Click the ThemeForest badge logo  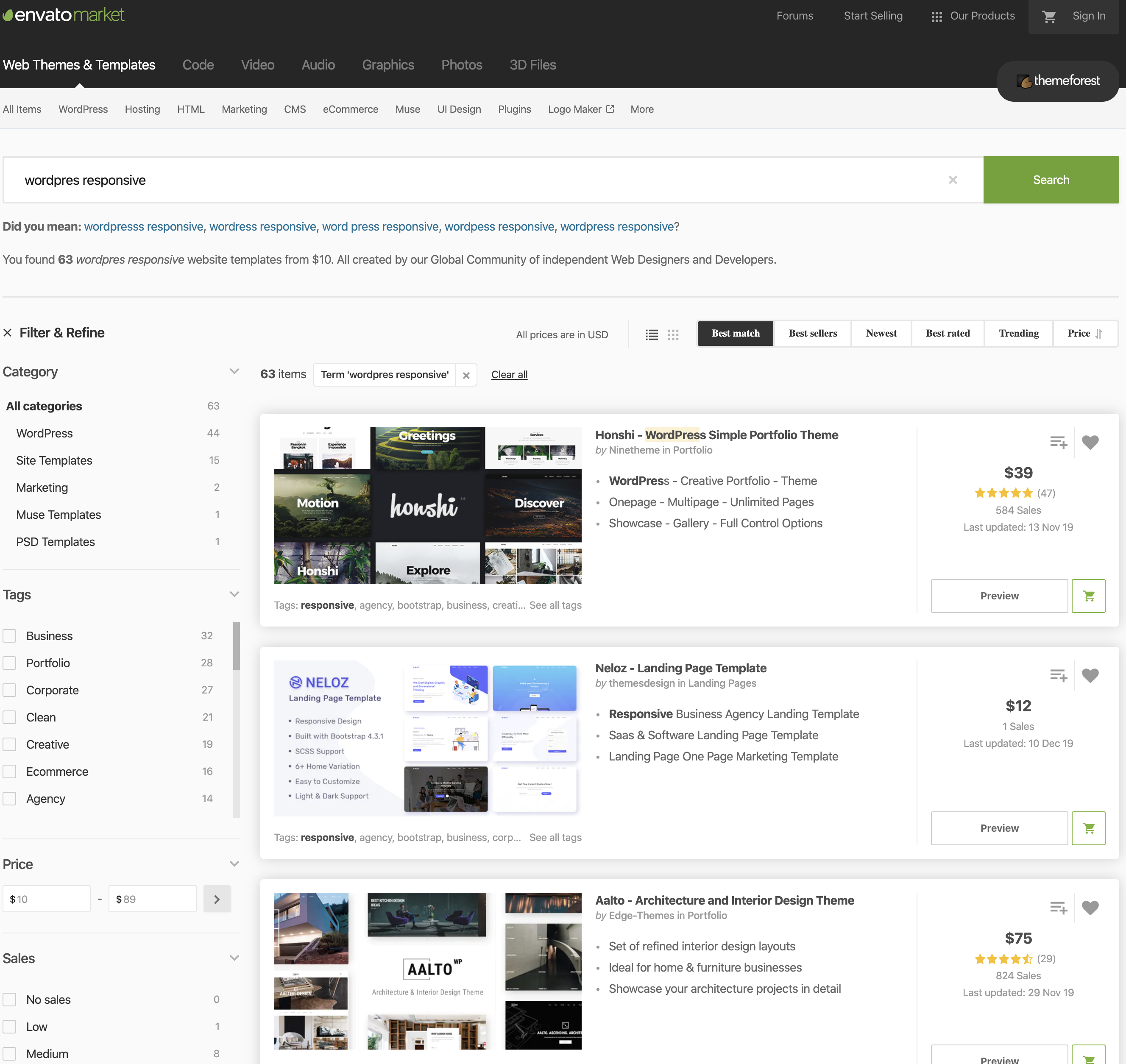point(1057,81)
